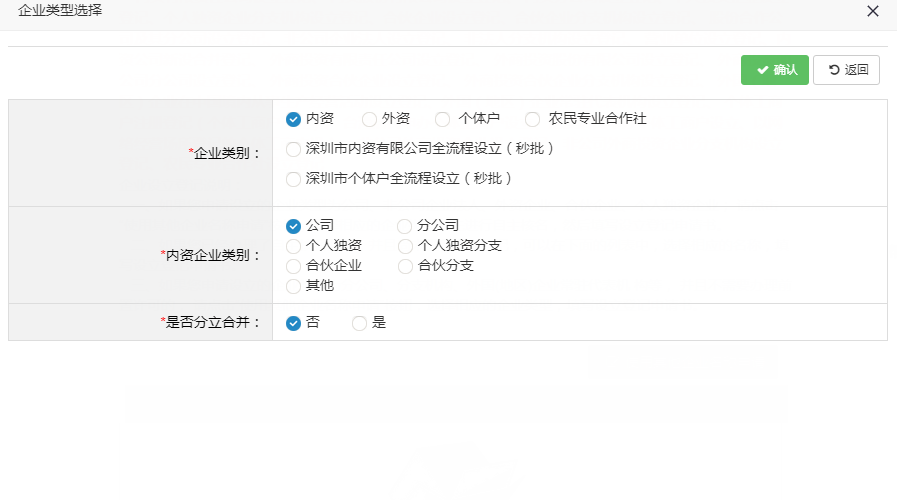The image size is (897, 500).
Task: Set 是否分立合并 to 是
Action: click(360, 323)
